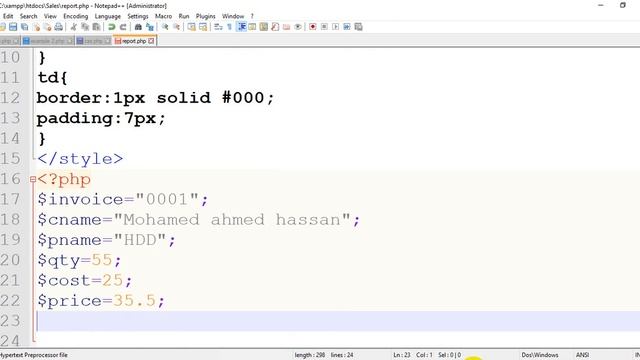Click the $cname="Mohamed ahmed hassan"; line
The height and width of the screenshot is (360, 640).
(x=199, y=220)
